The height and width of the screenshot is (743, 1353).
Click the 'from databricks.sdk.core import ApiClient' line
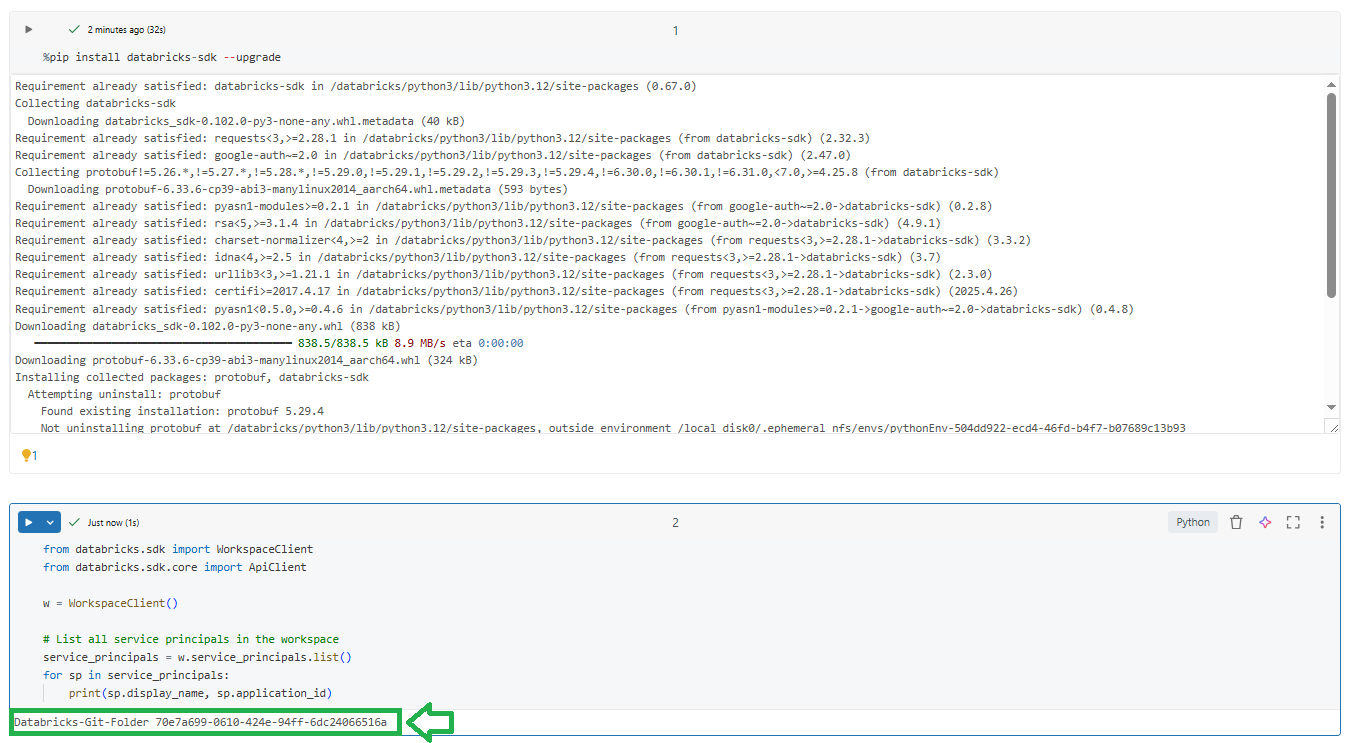pyautogui.click(x=175, y=567)
